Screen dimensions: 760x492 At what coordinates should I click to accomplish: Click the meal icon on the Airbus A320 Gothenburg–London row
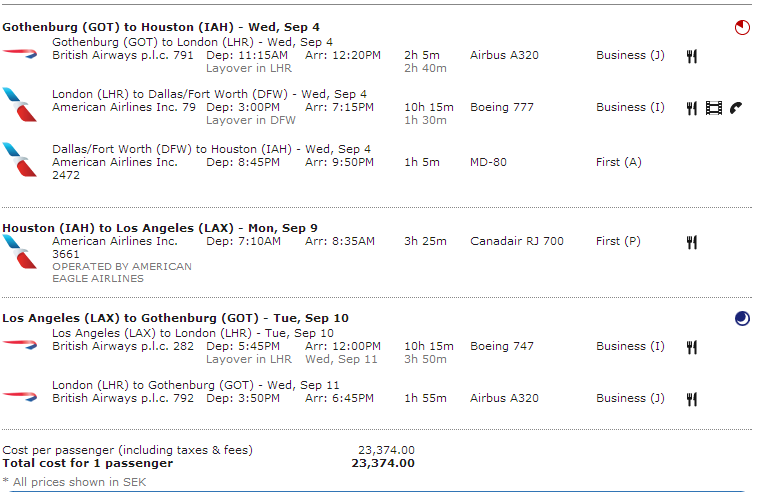pos(691,56)
